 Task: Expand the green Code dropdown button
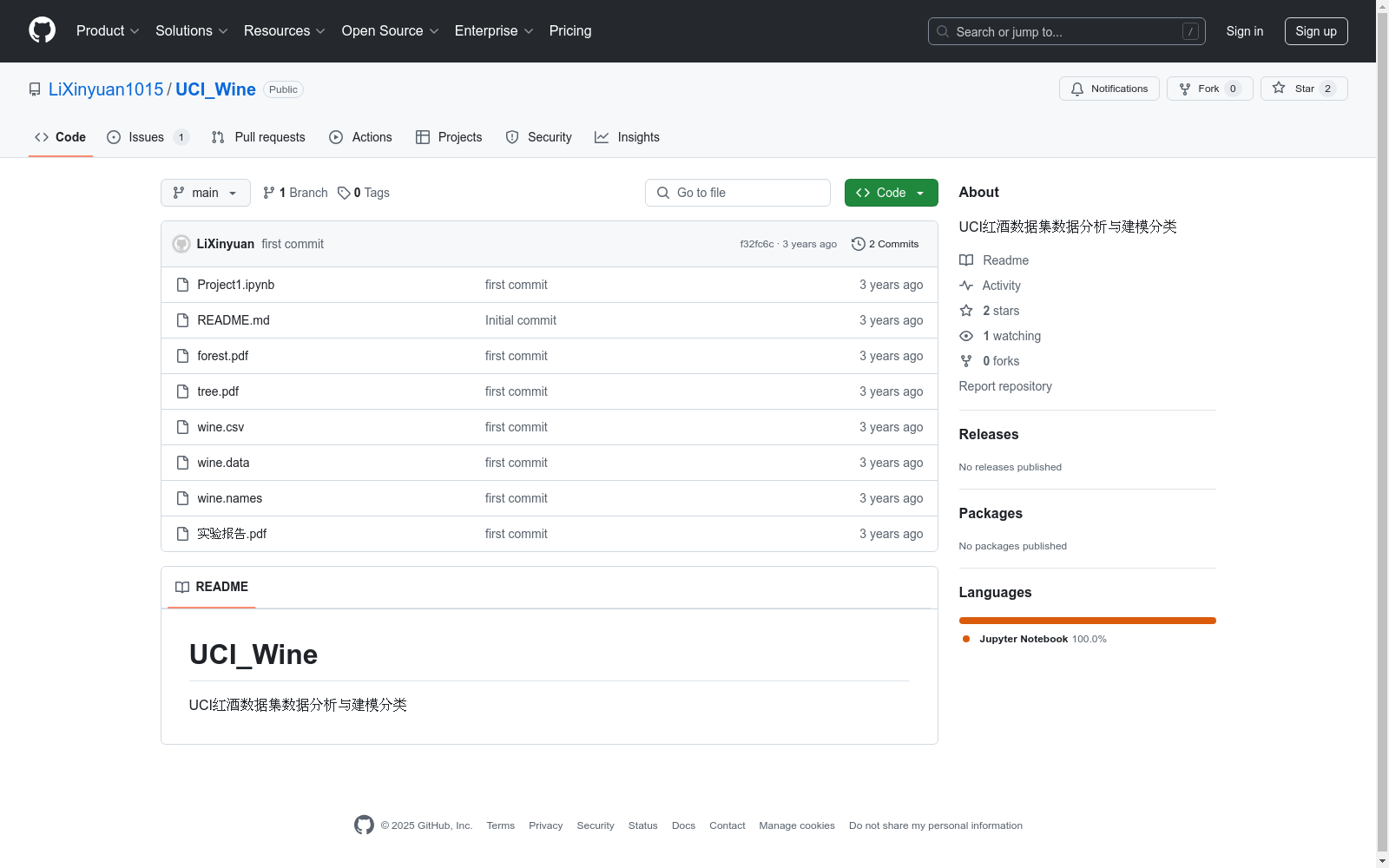[892, 193]
